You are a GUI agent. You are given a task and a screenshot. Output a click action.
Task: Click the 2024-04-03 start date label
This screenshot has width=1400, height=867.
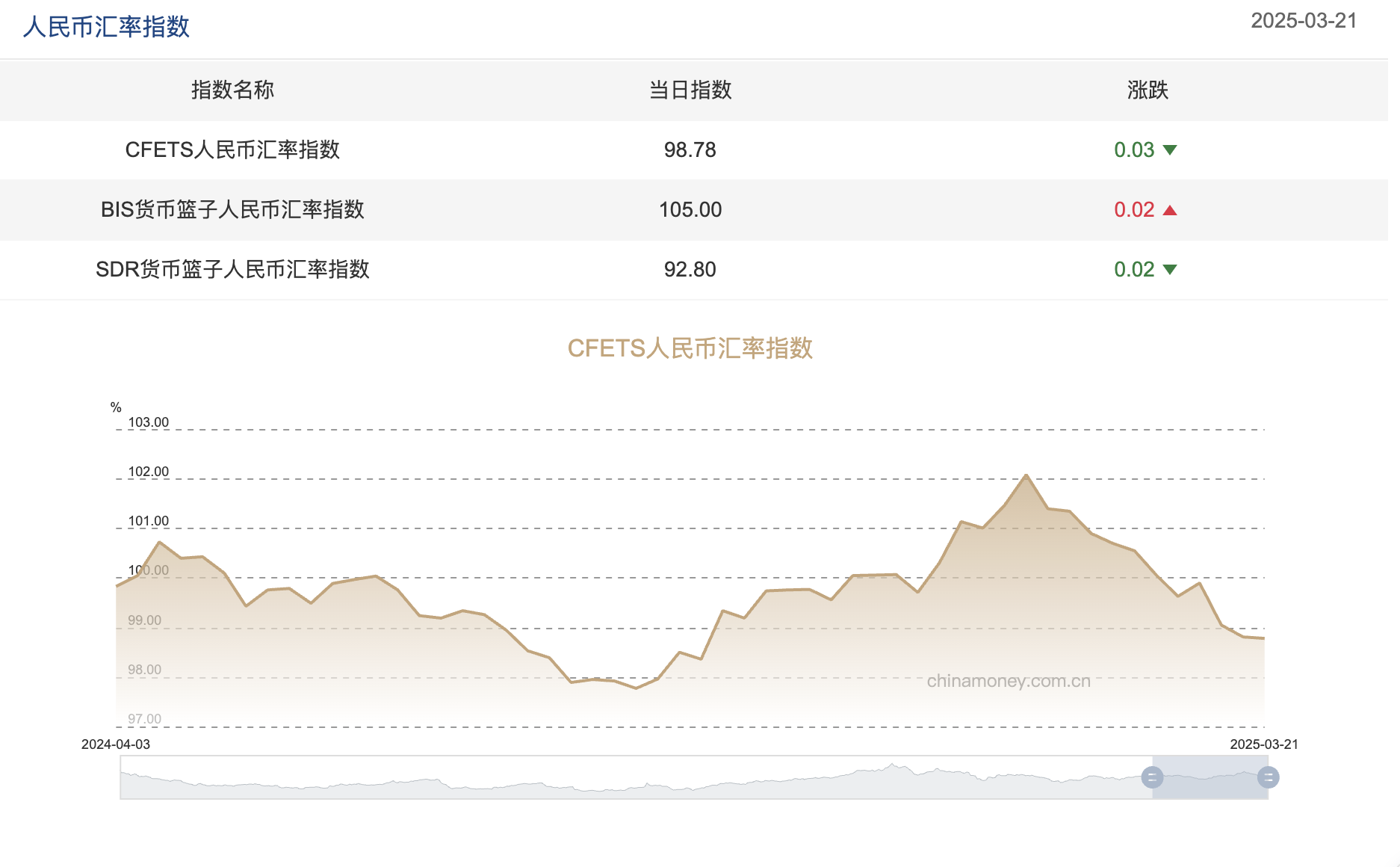click(x=114, y=744)
